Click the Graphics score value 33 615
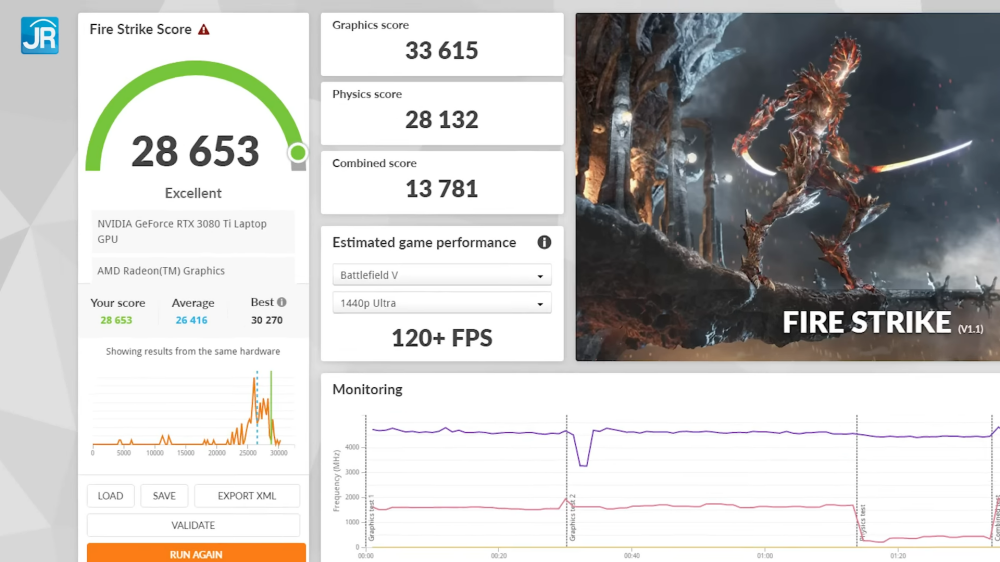The height and width of the screenshot is (562, 1000). (441, 50)
